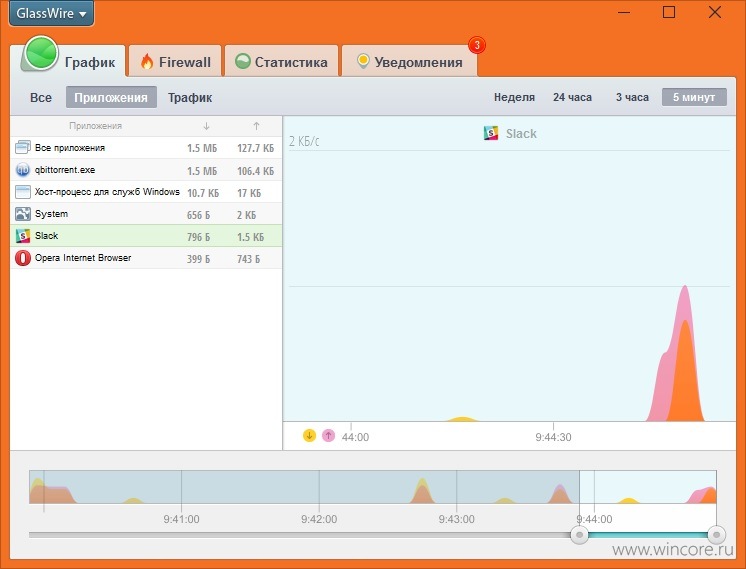The height and width of the screenshot is (569, 746).
Task: Click Все приложения upload value 127.7 КБ
Action: click(255, 148)
